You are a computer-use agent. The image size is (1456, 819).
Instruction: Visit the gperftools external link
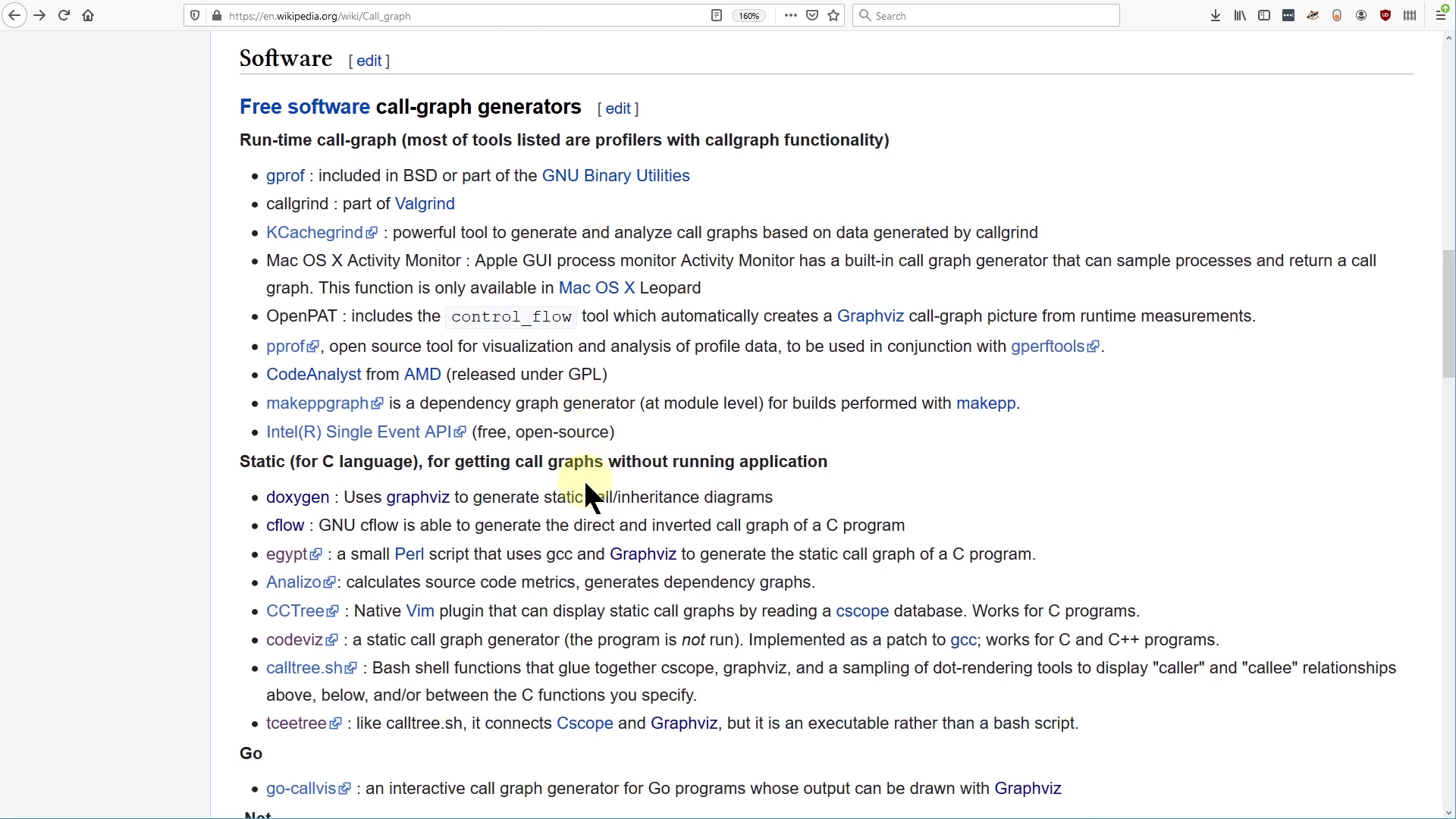click(x=1055, y=347)
